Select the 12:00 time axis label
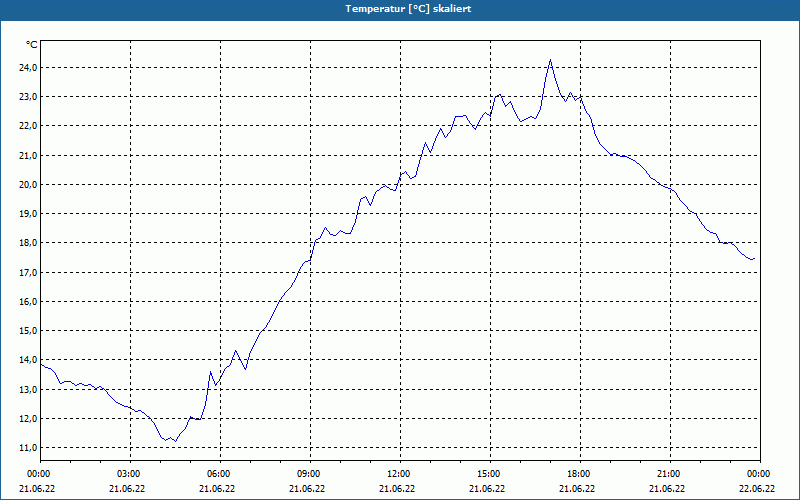This screenshot has width=800, height=500. coord(397,474)
